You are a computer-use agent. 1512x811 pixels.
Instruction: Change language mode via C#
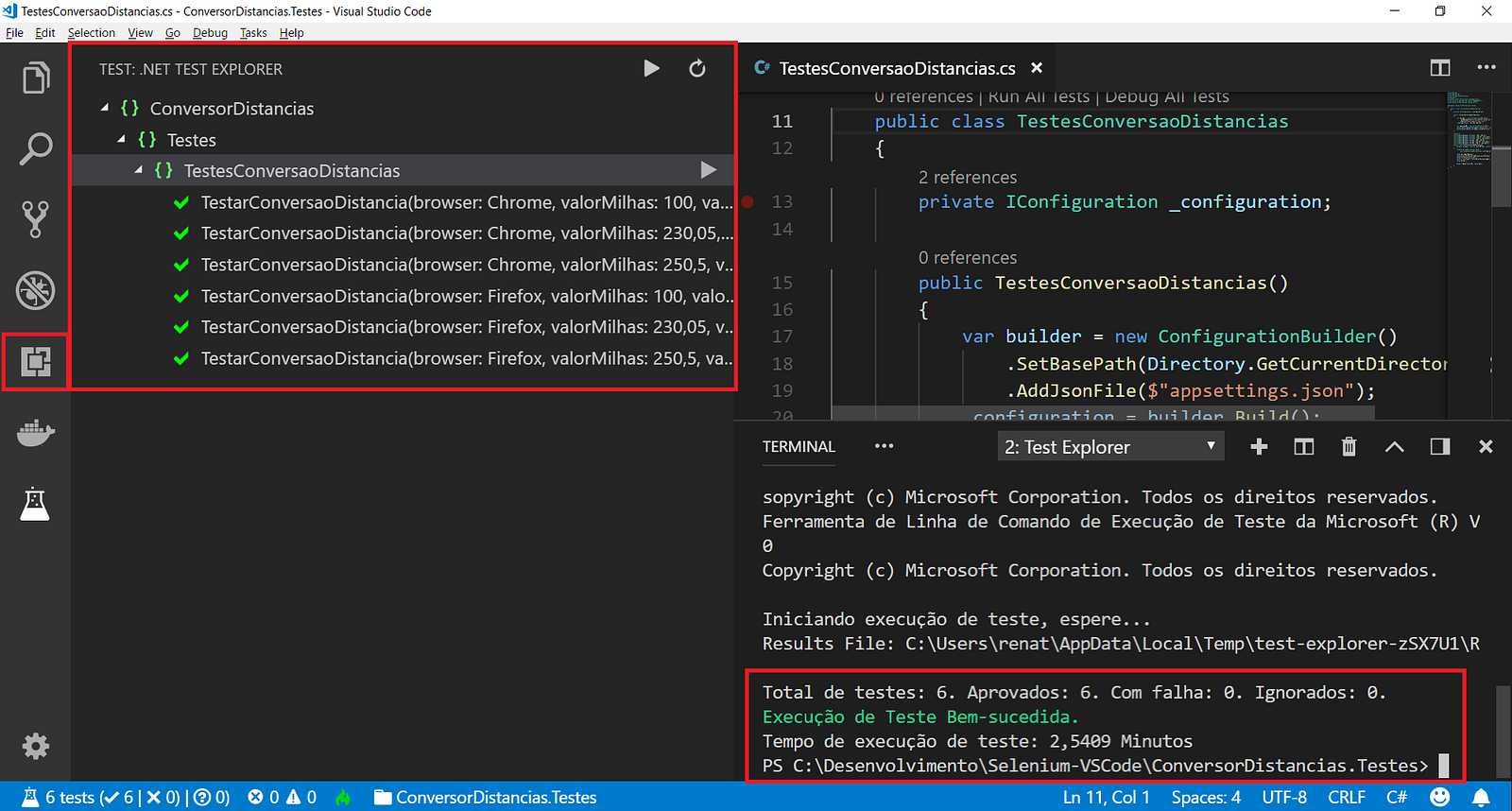(1397, 797)
